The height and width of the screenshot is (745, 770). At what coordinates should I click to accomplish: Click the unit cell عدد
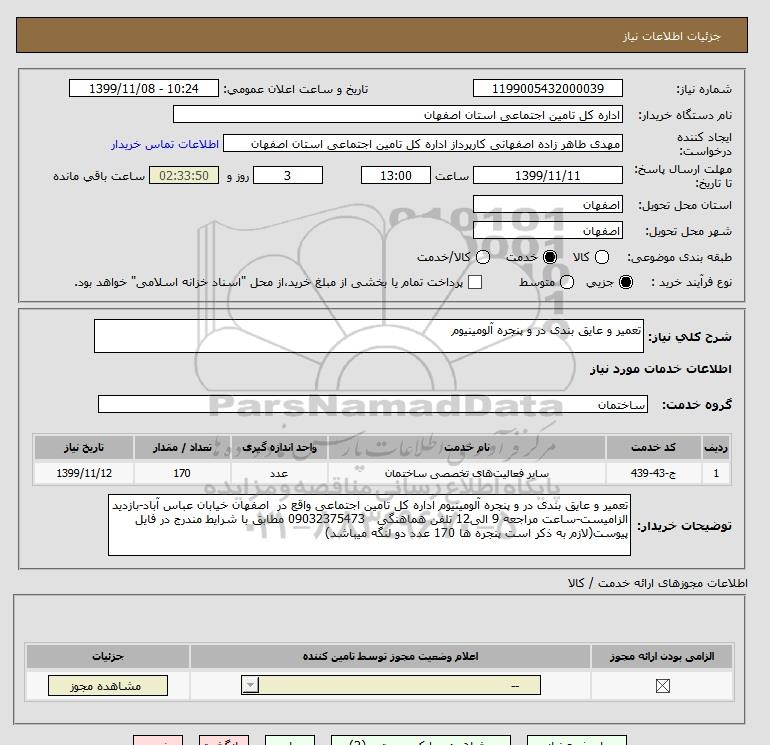coord(279,473)
